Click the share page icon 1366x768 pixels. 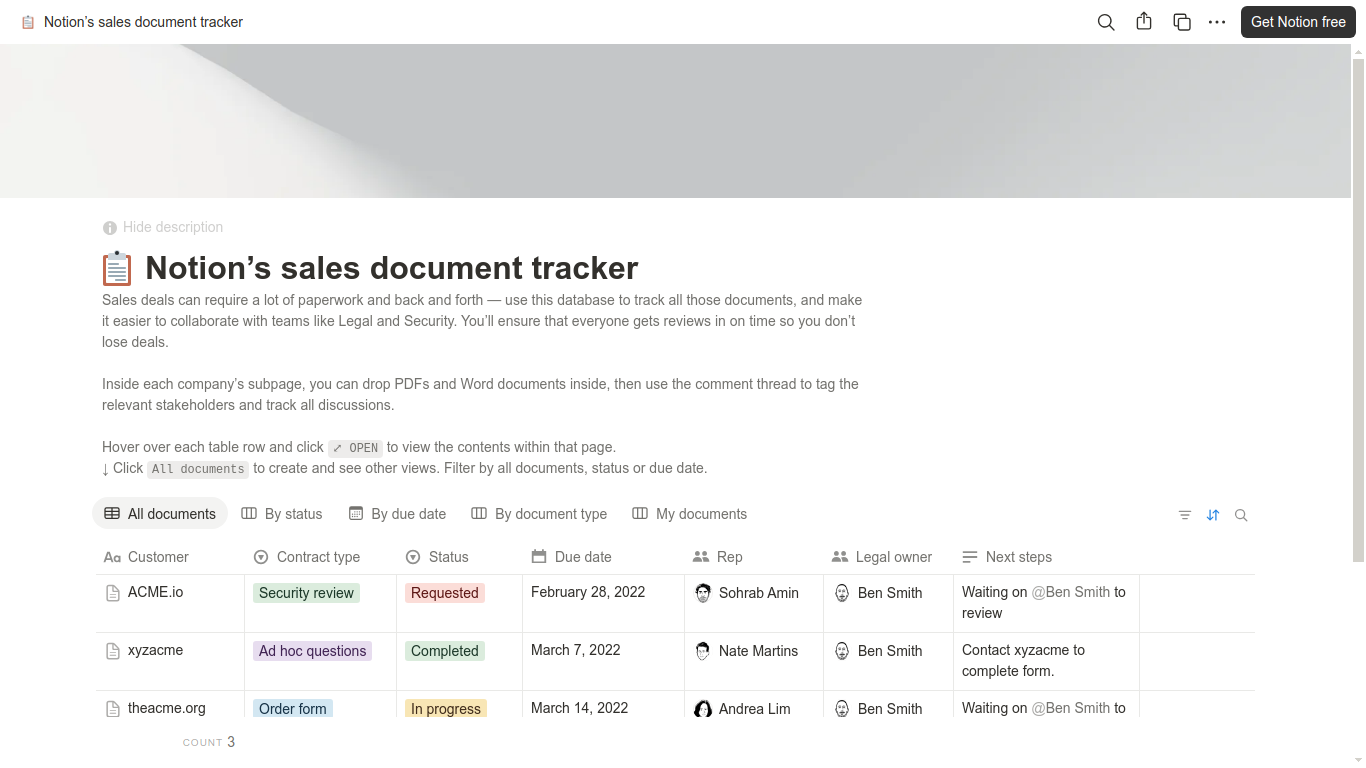click(x=1144, y=22)
